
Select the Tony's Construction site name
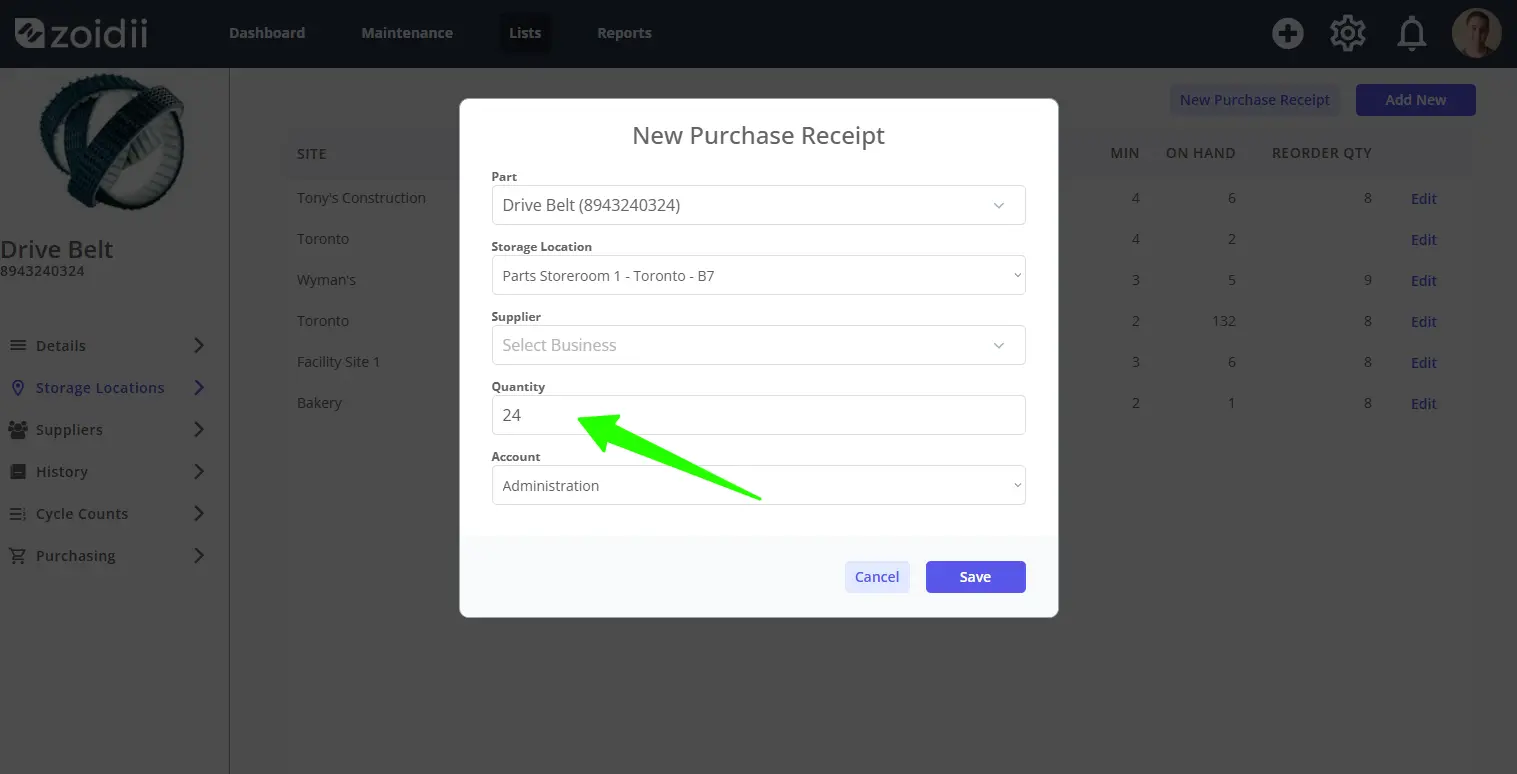[x=361, y=198]
